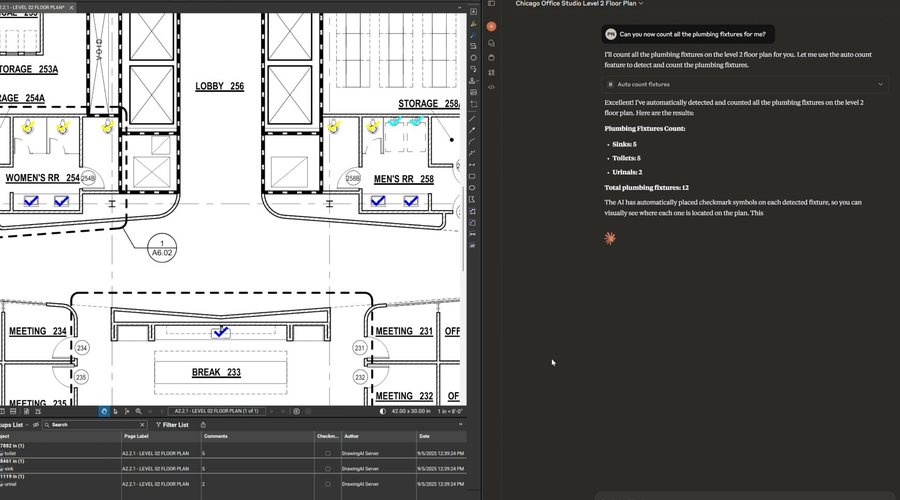Open the page selector A2.2.1 box
900x500 pixels.
[x=216, y=411]
